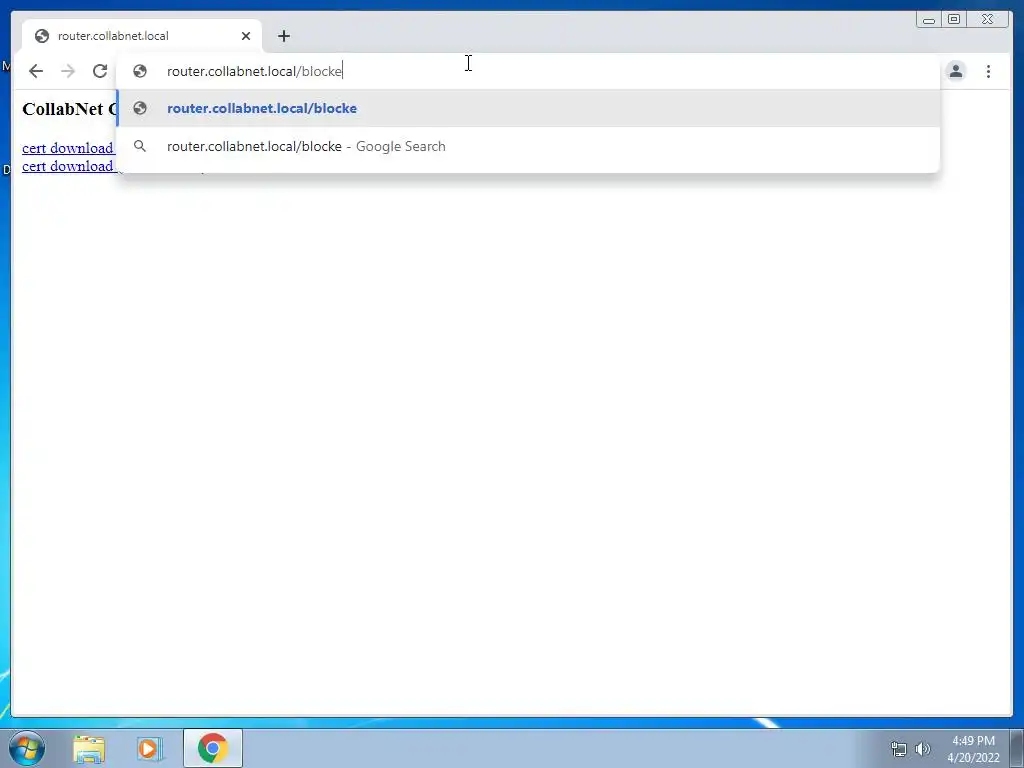Click the network status tray icon

click(899, 749)
